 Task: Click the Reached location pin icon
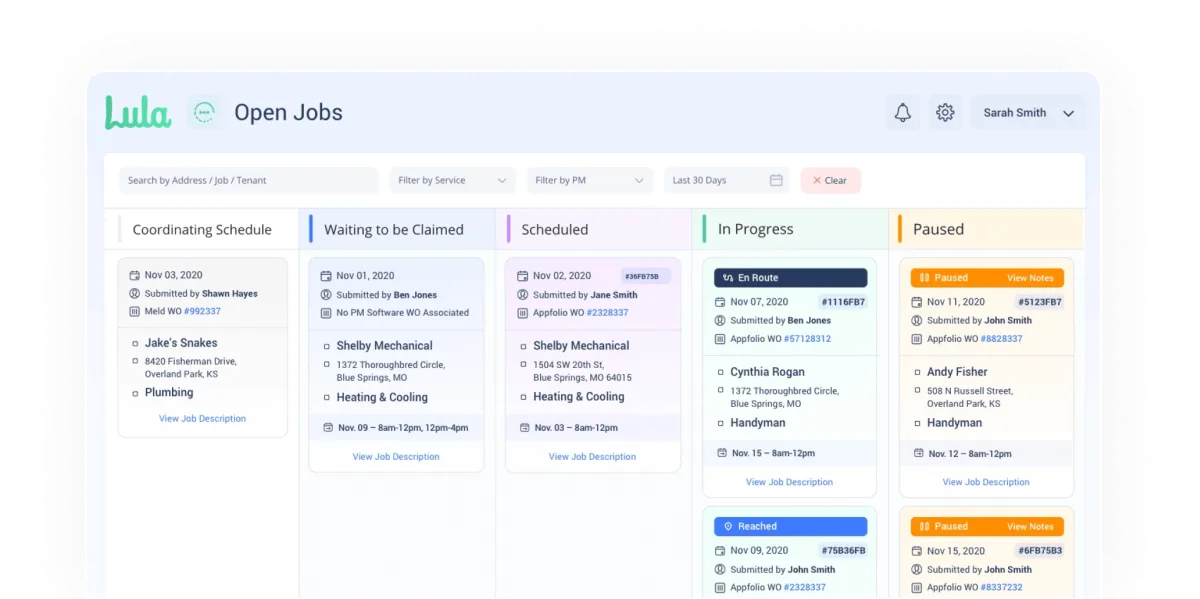click(728, 526)
